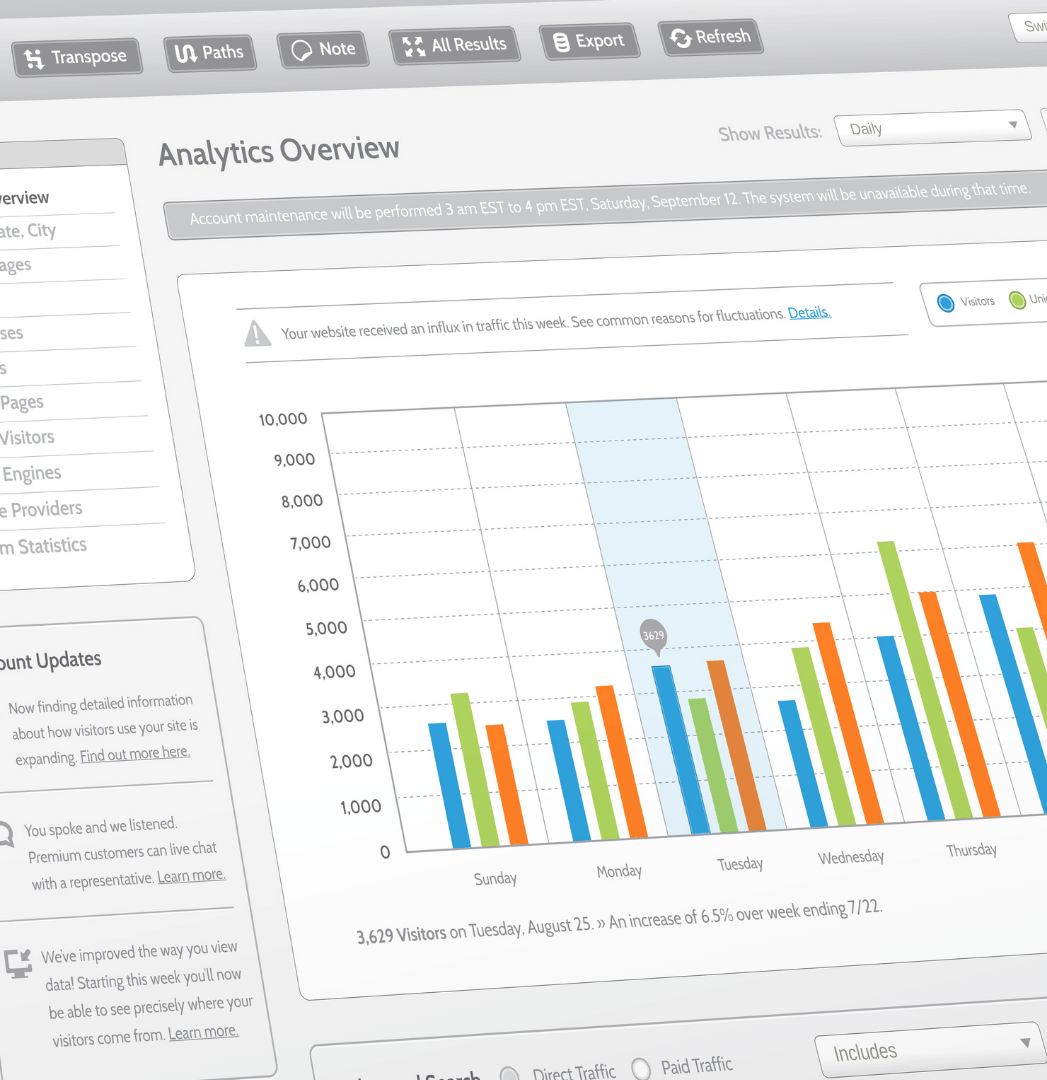Viewport: 1047px width, 1080px height.
Task: Click the Learn more link about live chat
Action: (191, 876)
